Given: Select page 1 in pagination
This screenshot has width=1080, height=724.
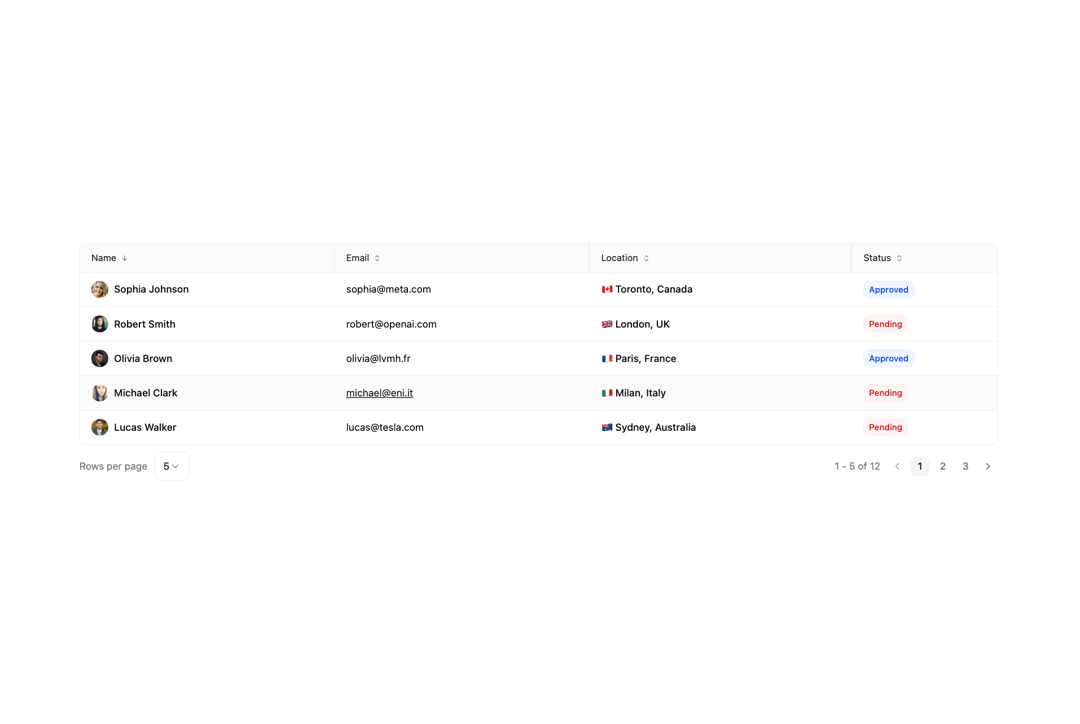Looking at the screenshot, I should click(920, 466).
